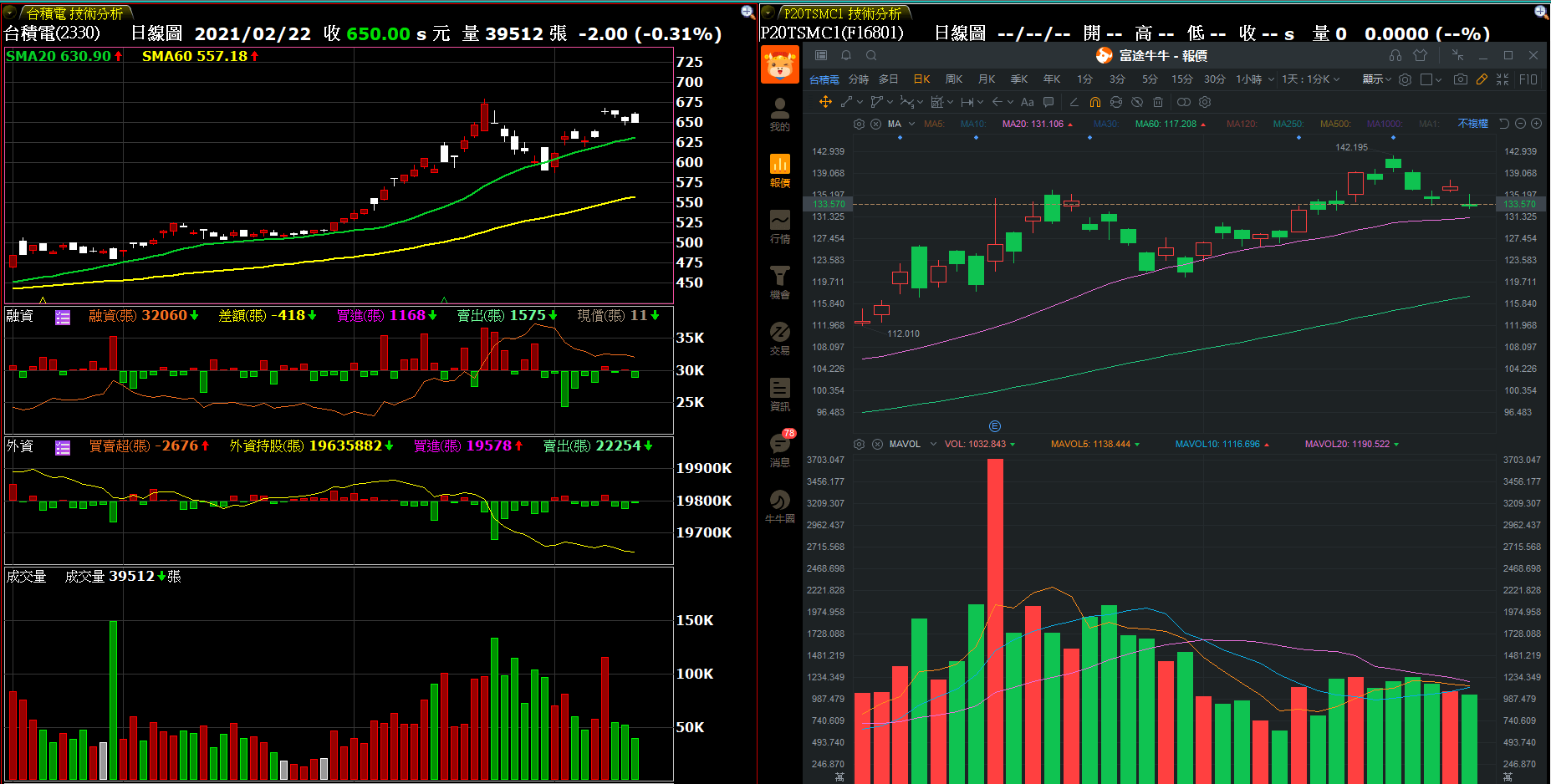Click the trash delete drawings icon
The width and height of the screenshot is (1551, 784).
[1158, 102]
